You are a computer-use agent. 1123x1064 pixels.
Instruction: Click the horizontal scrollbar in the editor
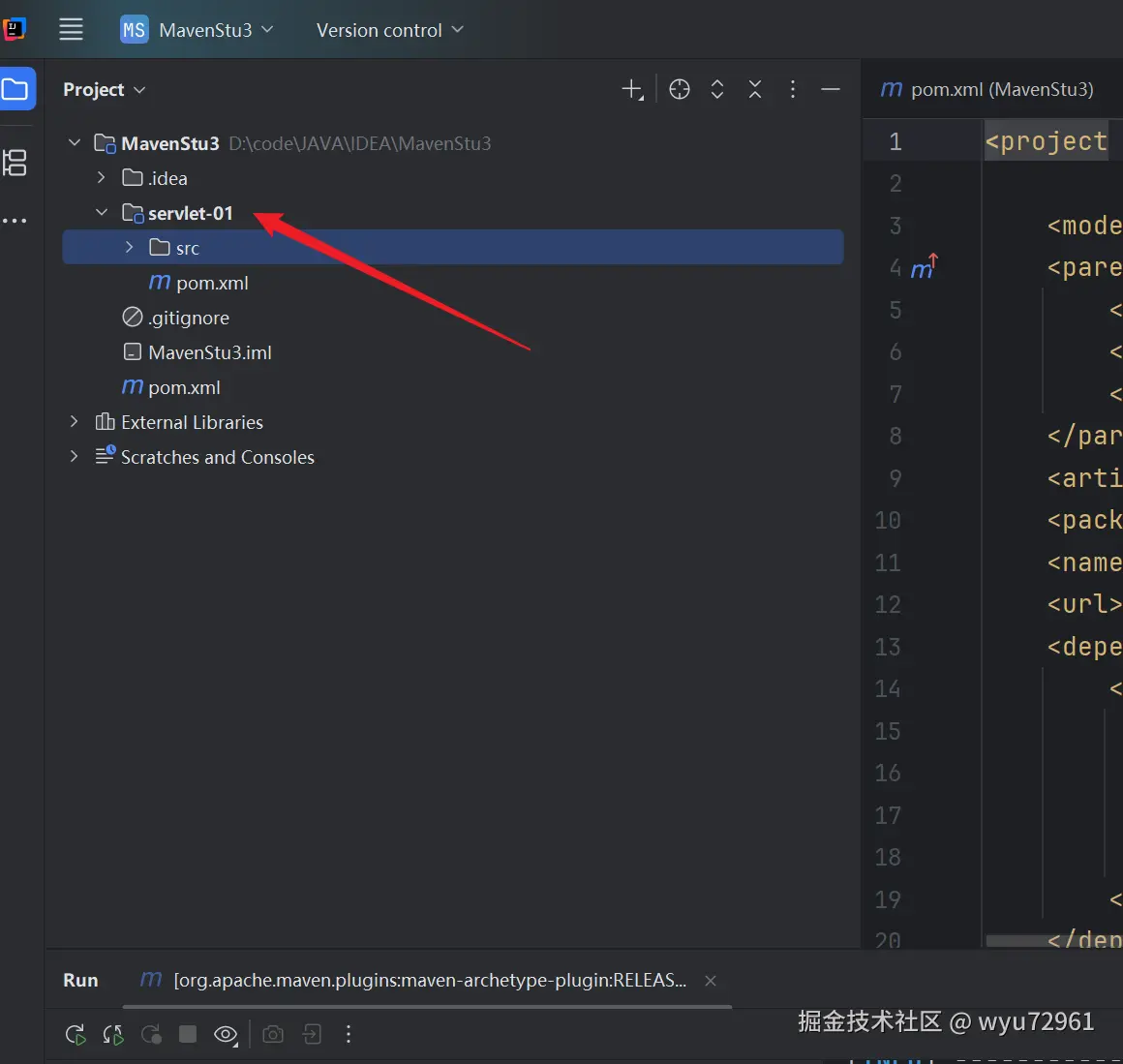(x=1053, y=940)
